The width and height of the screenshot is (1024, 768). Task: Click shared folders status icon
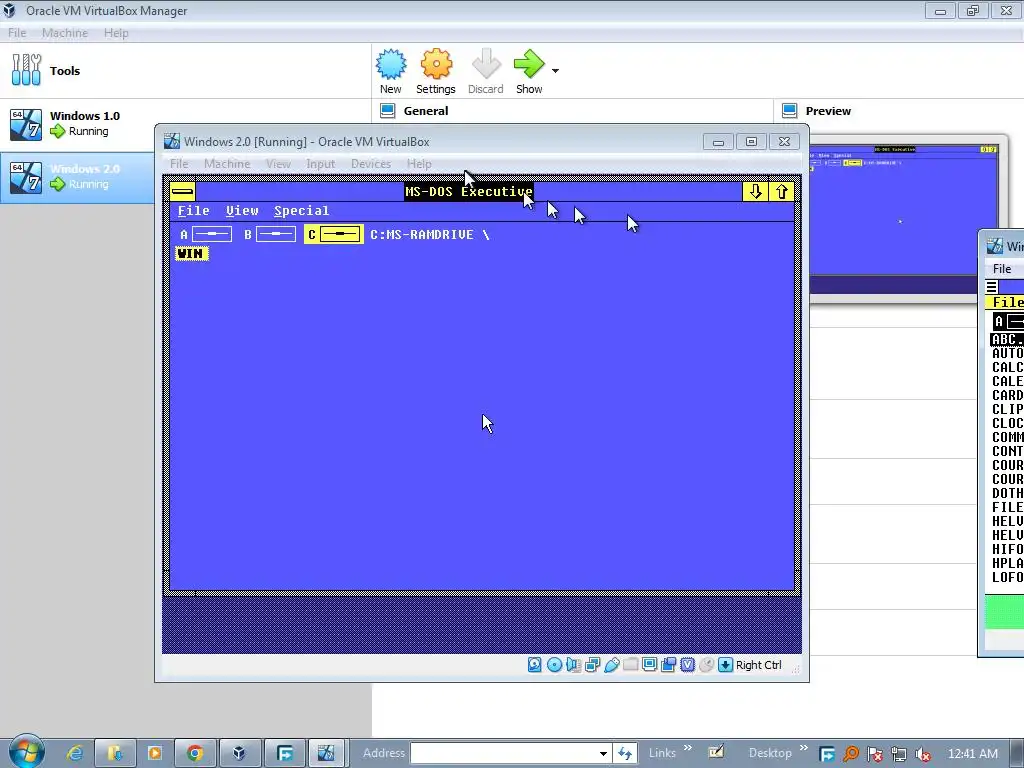coord(630,665)
